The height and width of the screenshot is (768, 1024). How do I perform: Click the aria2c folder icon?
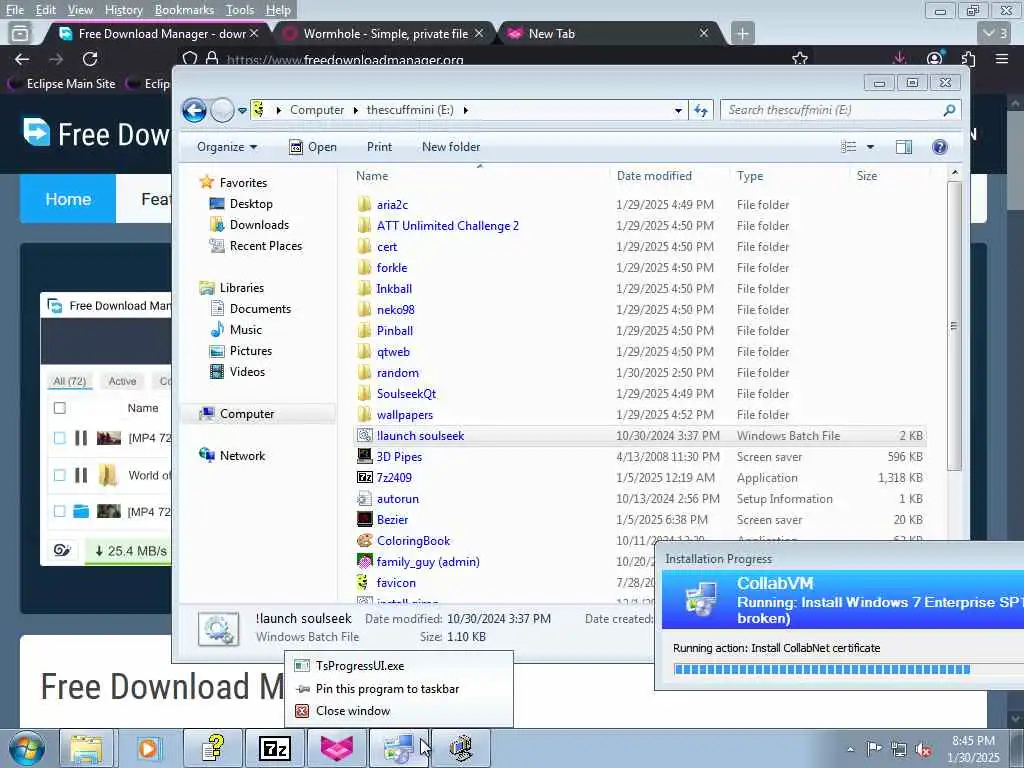coord(364,204)
